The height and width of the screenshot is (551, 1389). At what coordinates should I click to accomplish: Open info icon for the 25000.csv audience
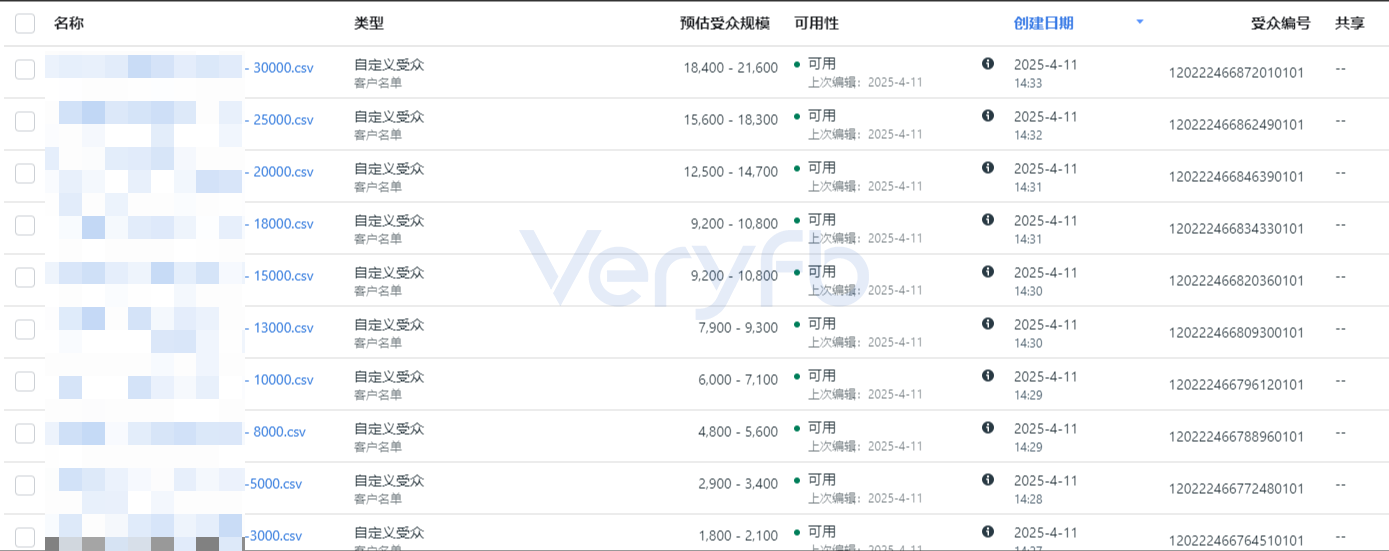pyautogui.click(x=988, y=116)
